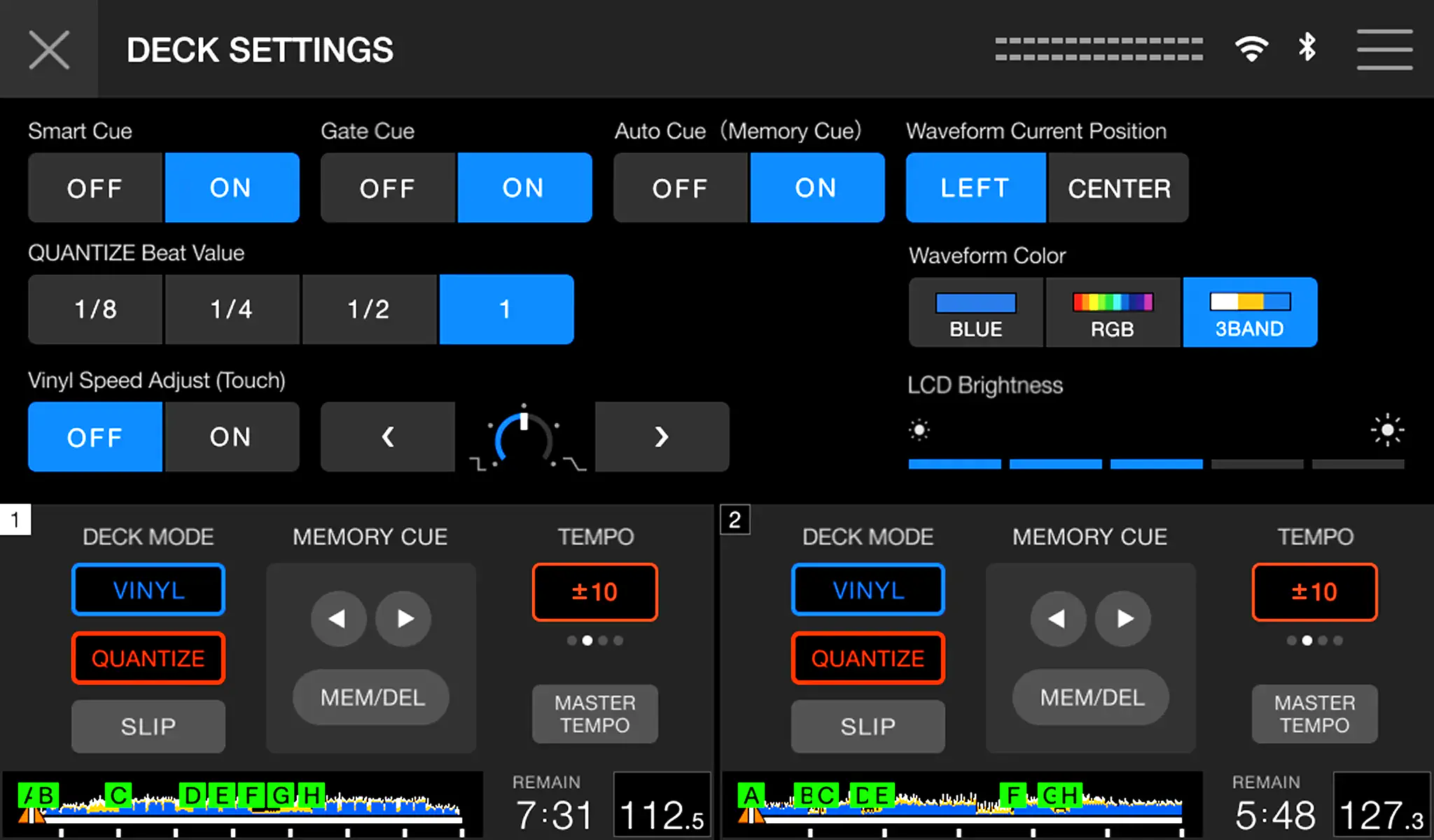Tap deck 2 BPM 127.3 display
Screen dimensions: 1434x840
(x=1382, y=805)
